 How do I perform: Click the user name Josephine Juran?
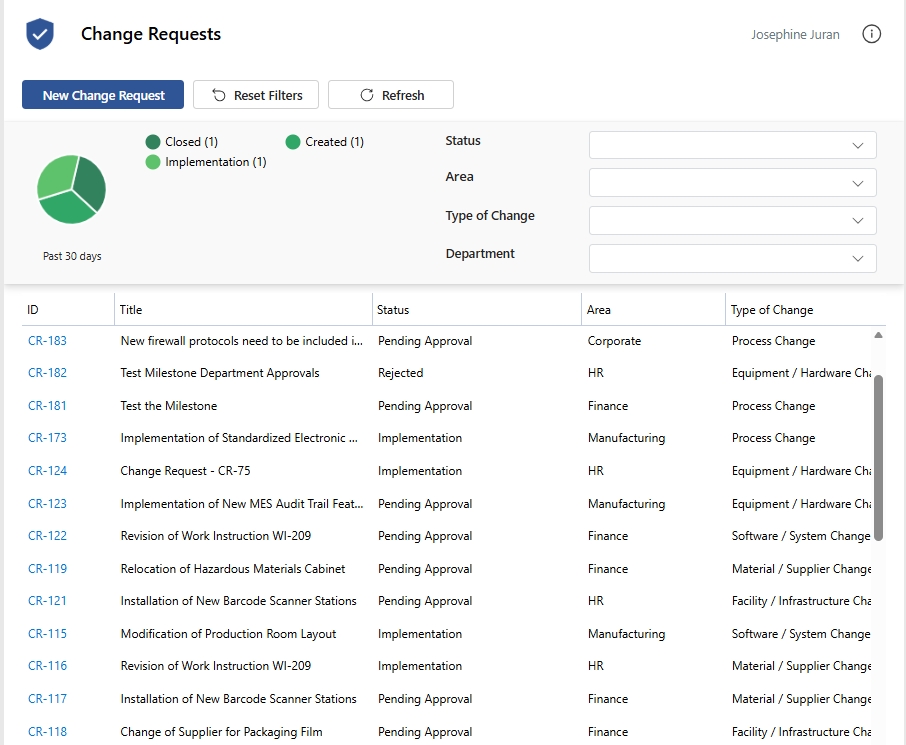[795, 35]
